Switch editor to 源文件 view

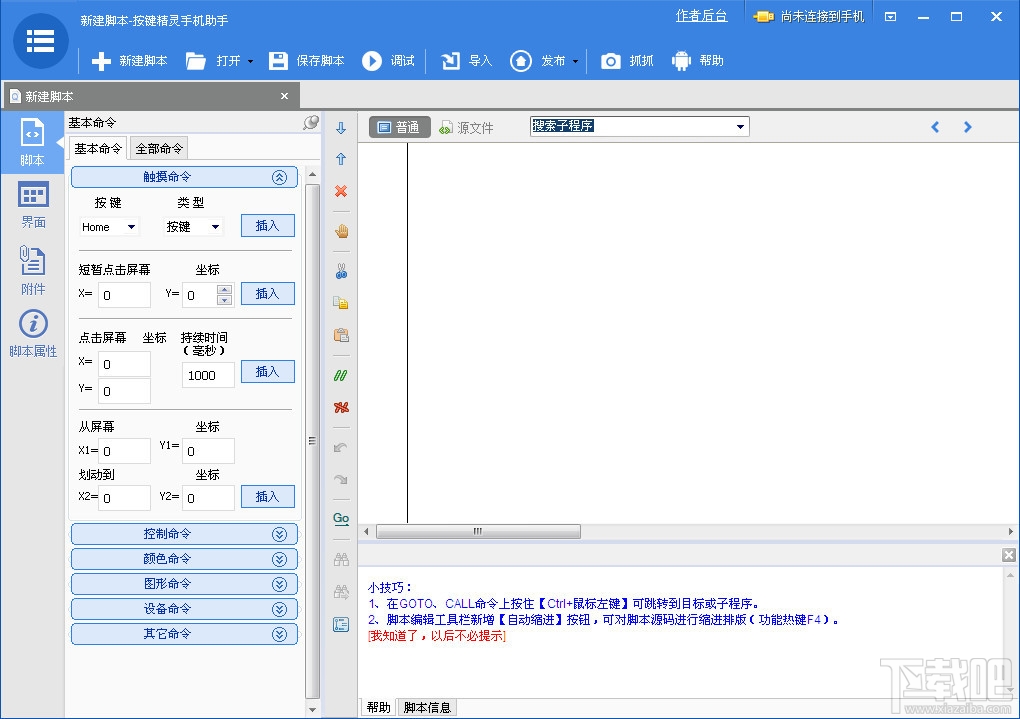(466, 128)
